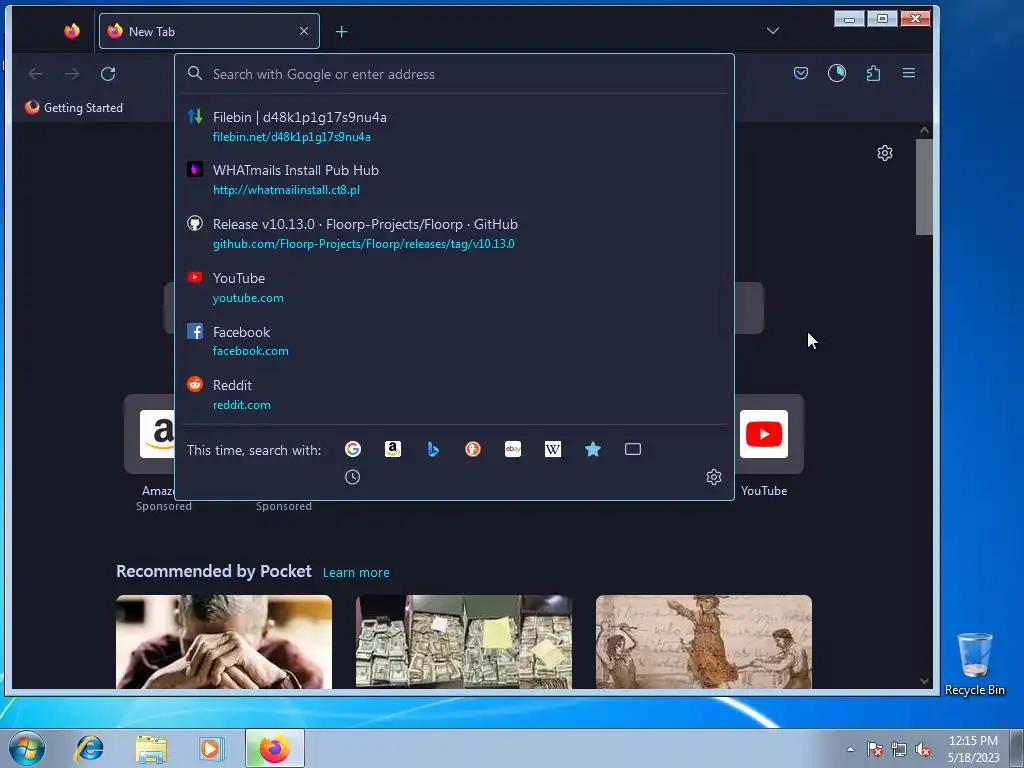Go back with the back arrow
Image resolution: width=1024 pixels, height=768 pixels.
[x=36, y=74]
